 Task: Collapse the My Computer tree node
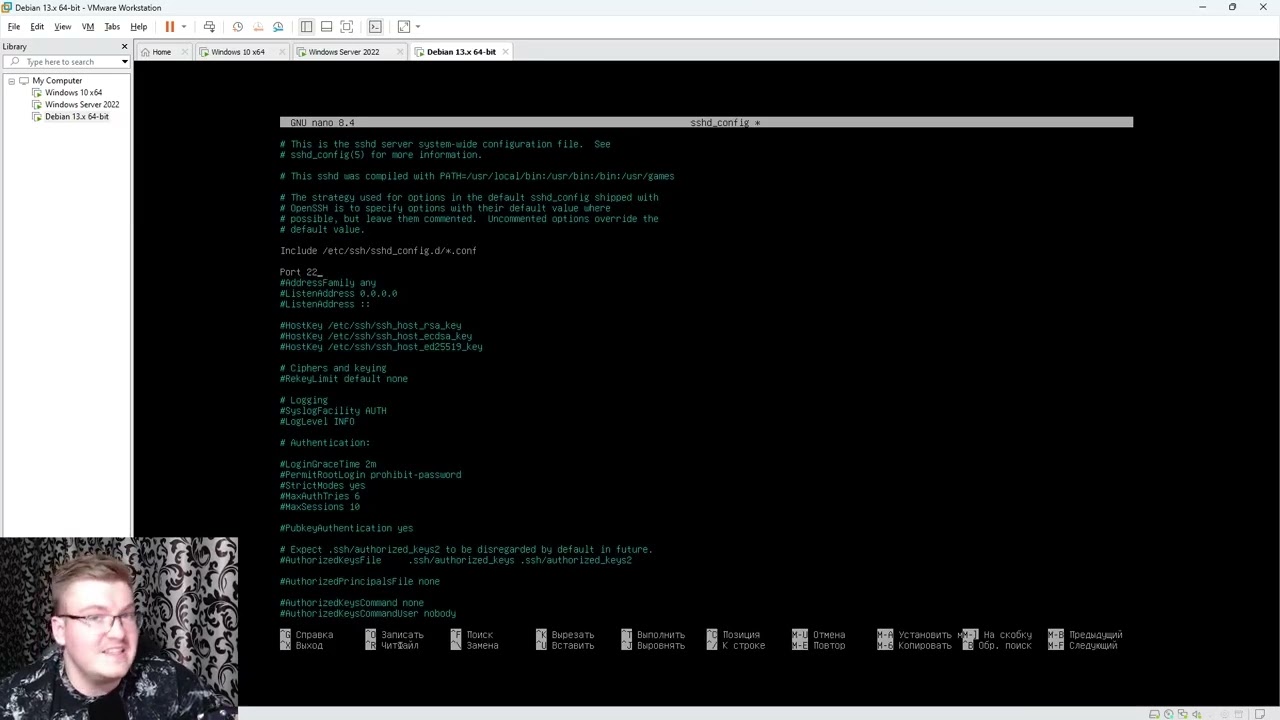pos(11,81)
